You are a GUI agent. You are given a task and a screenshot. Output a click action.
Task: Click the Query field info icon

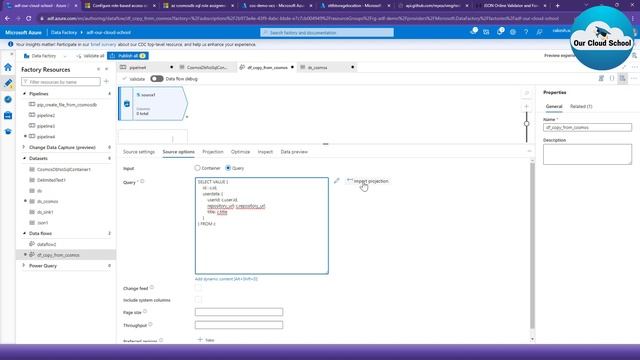coord(142,182)
